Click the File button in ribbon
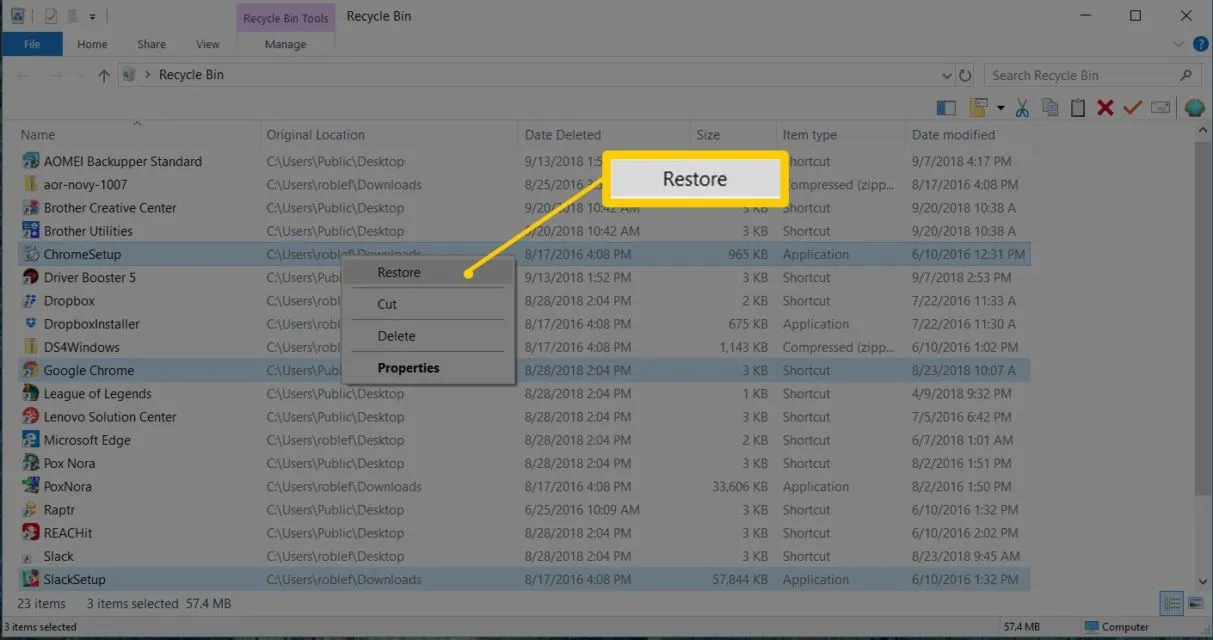Image resolution: width=1213 pixels, height=640 pixels. [x=32, y=44]
